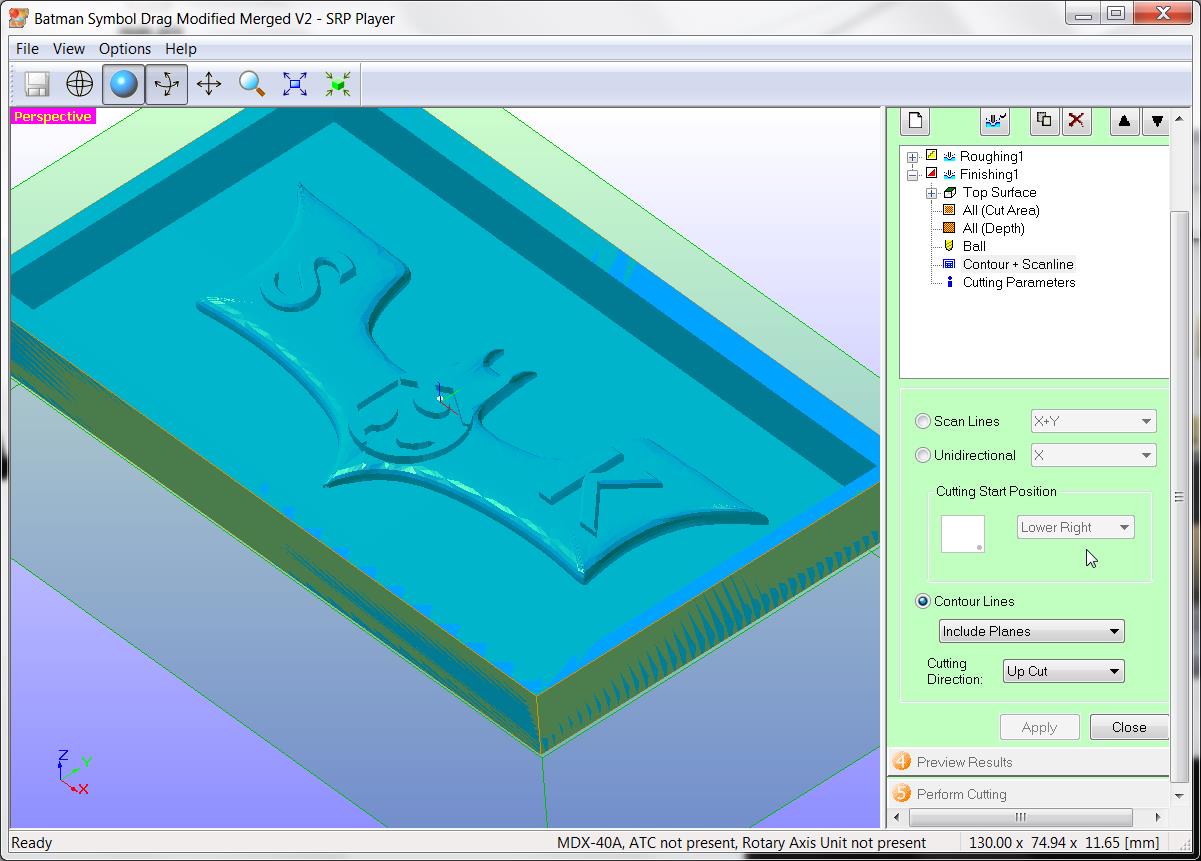Screen dimensions: 1201x861
Task: Select the All (Depth) label in tree
Action: 993,228
